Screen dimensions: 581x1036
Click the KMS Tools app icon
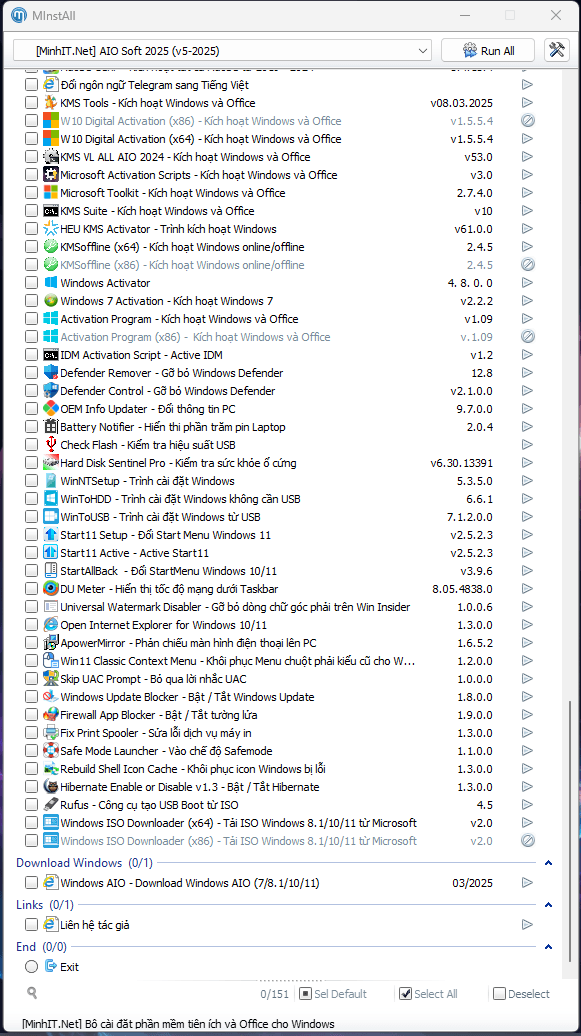coord(51,102)
